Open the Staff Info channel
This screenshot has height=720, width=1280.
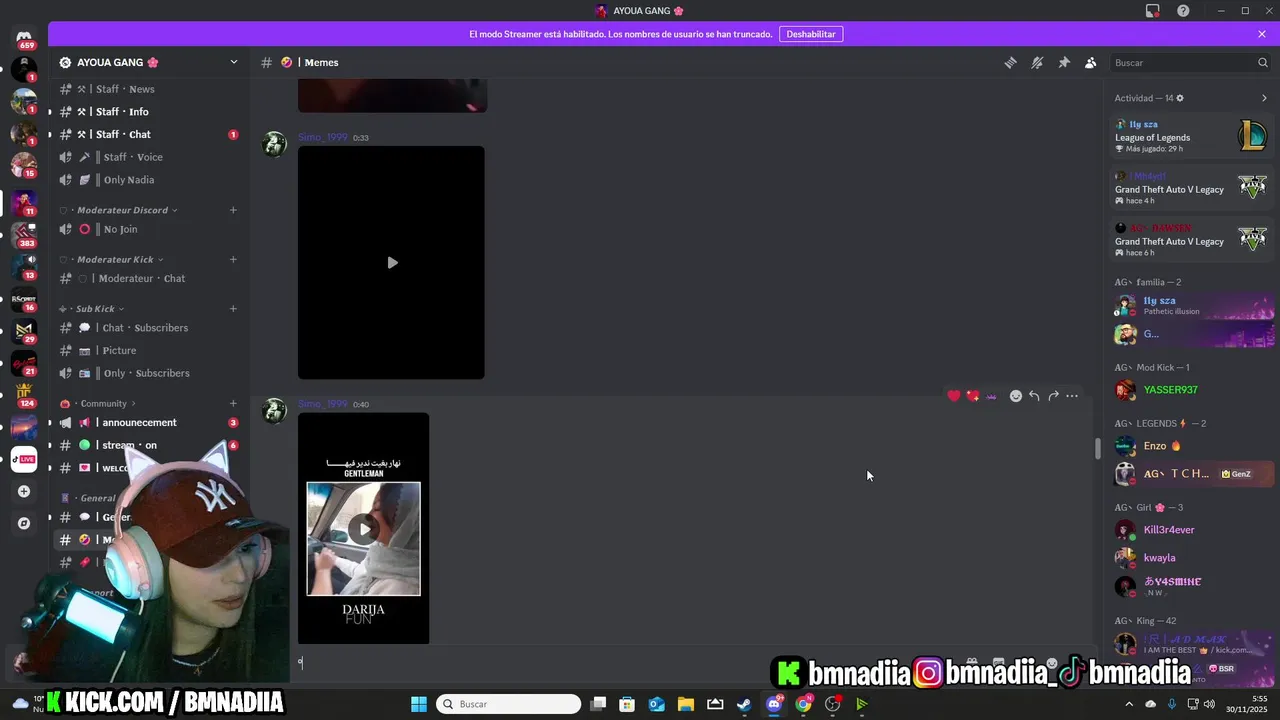[x=148, y=112]
